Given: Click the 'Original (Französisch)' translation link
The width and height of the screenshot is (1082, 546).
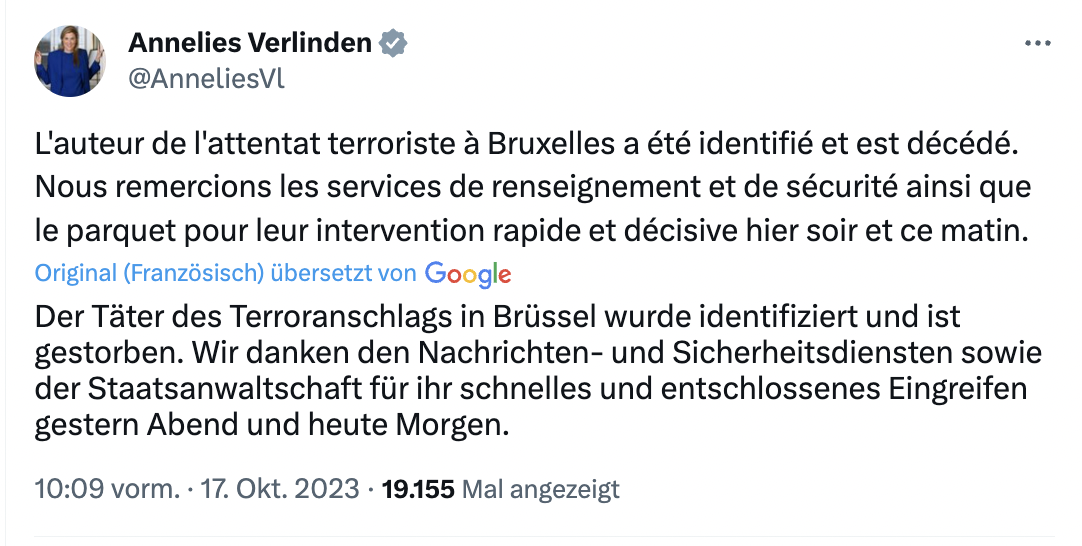Looking at the screenshot, I should 148,272.
